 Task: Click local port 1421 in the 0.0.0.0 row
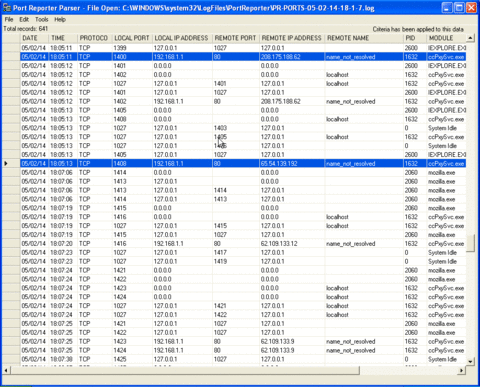[x=132, y=270]
